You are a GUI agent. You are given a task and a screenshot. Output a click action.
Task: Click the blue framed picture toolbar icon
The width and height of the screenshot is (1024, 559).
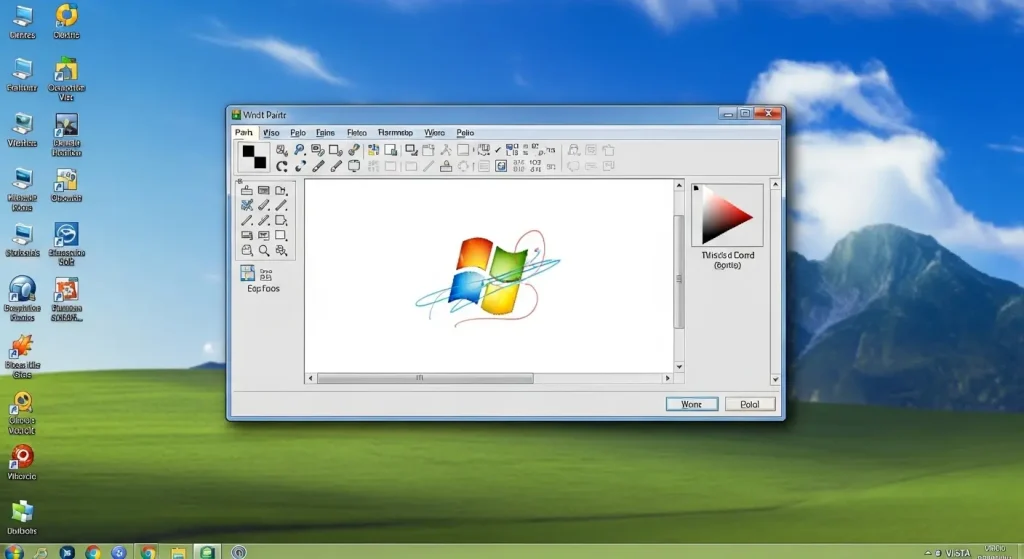501,167
